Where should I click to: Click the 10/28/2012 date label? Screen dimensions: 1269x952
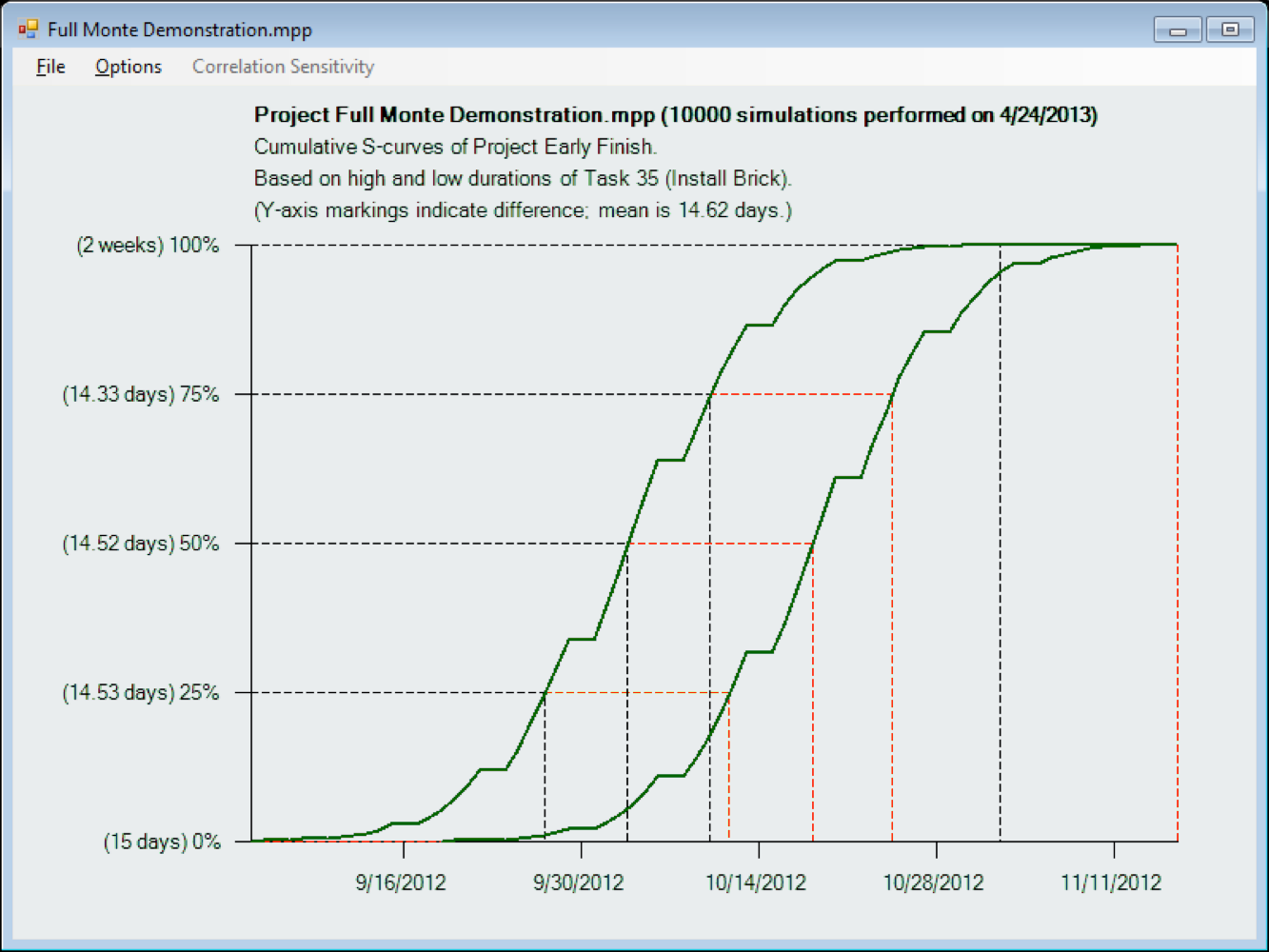(934, 883)
